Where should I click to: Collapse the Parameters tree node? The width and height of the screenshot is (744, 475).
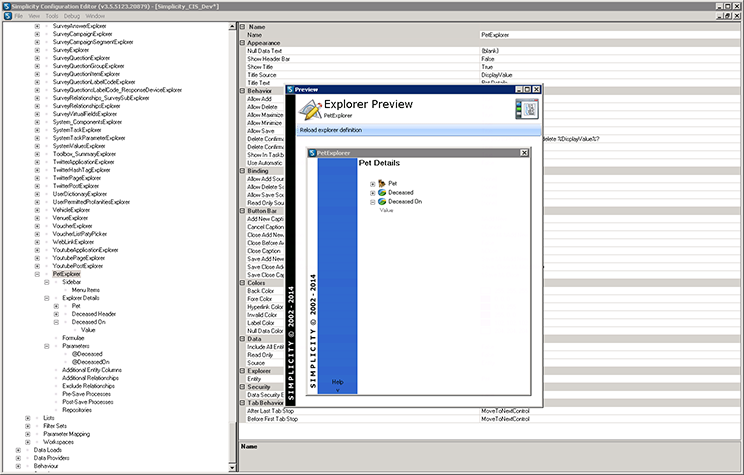pos(46,346)
